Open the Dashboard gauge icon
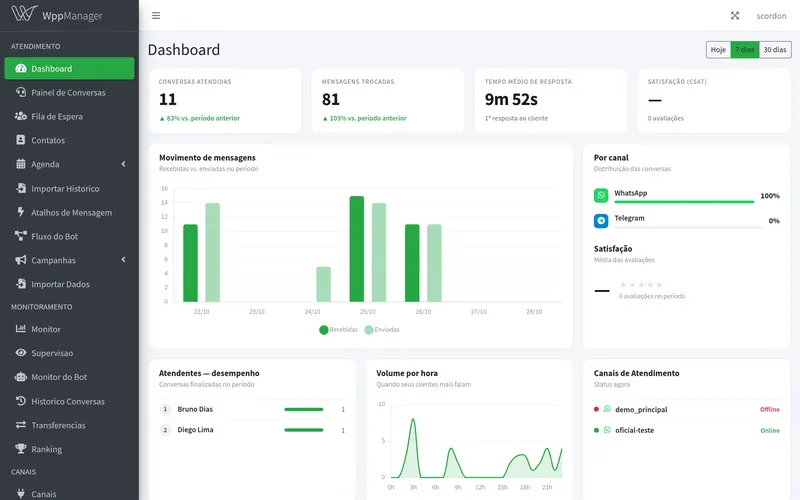The image size is (800, 500). [21, 68]
